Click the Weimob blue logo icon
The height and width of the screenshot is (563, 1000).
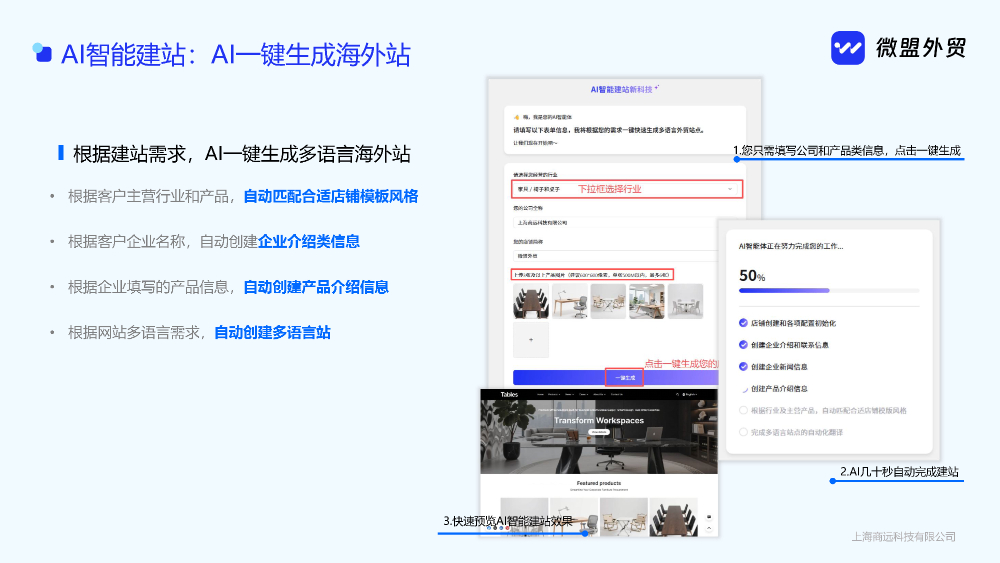pyautogui.click(x=848, y=48)
